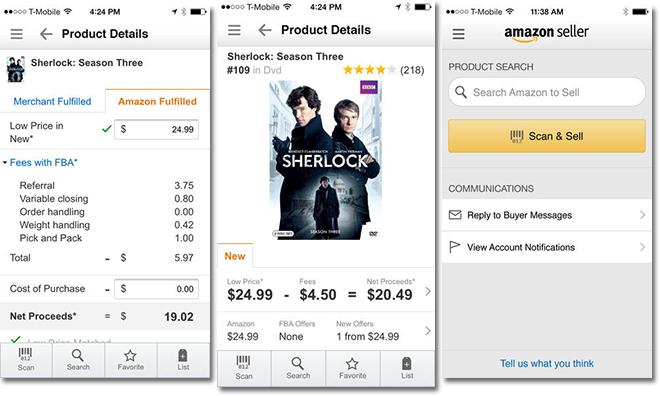660x396 pixels.
Task: Click magnifier icon in Search Amazon to Sell field
Action: [x=461, y=92]
